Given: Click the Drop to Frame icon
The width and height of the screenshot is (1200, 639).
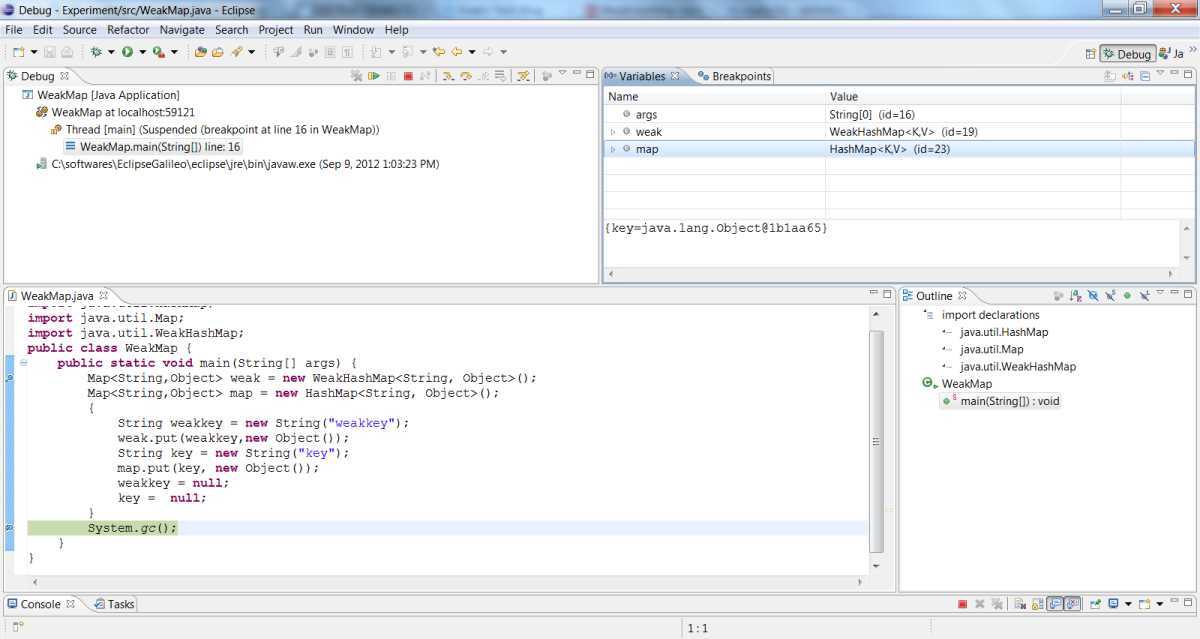Looking at the screenshot, I should point(501,76).
